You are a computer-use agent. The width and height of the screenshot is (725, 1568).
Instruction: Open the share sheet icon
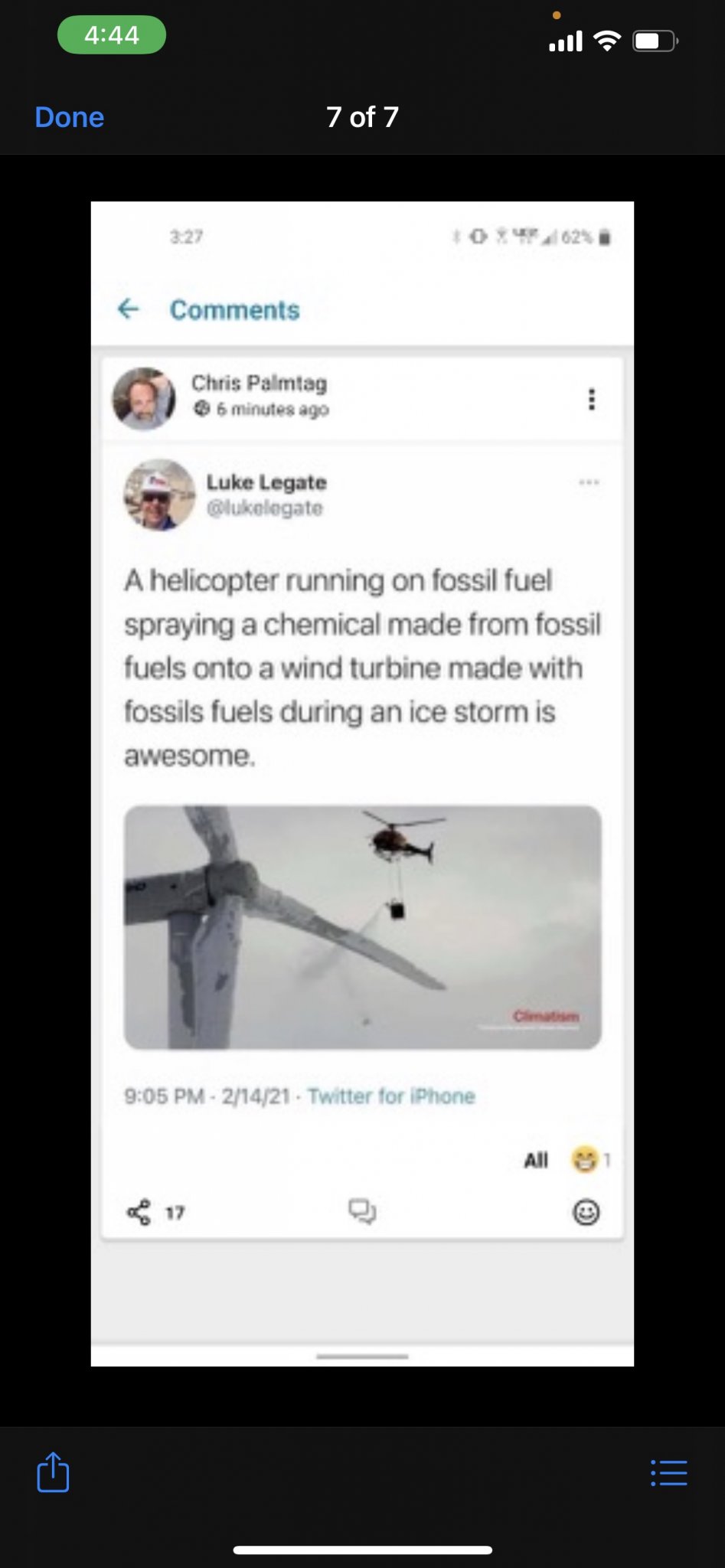[53, 1472]
